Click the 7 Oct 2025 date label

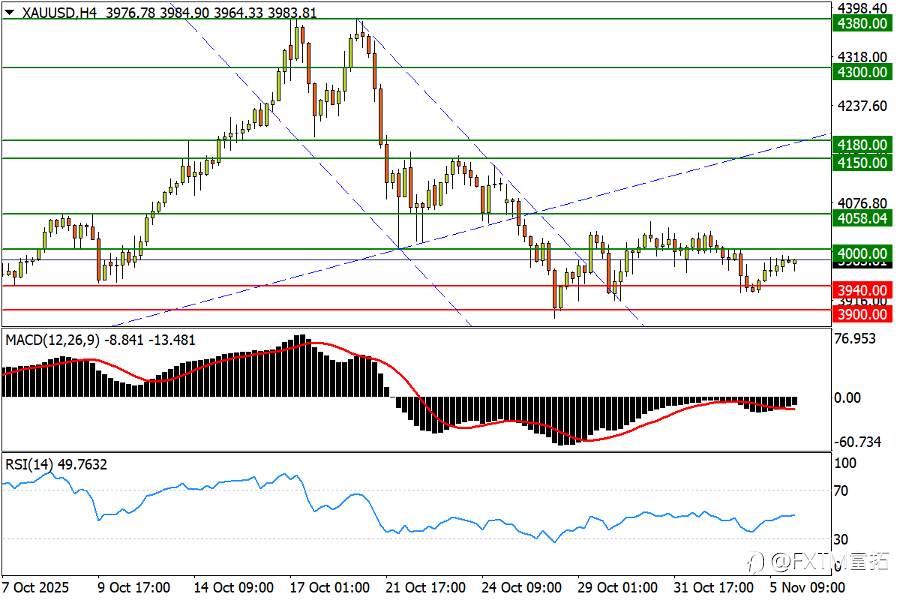coord(36,588)
